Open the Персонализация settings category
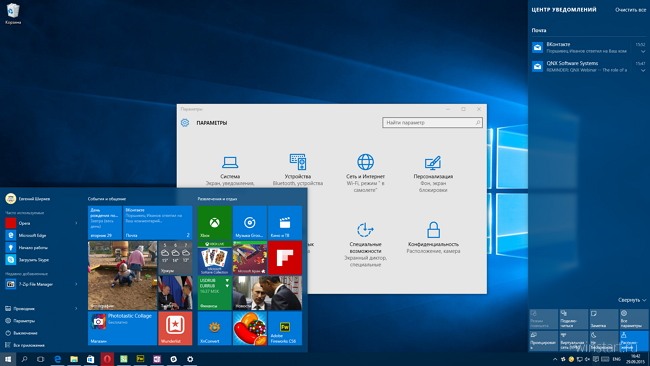 click(x=433, y=174)
